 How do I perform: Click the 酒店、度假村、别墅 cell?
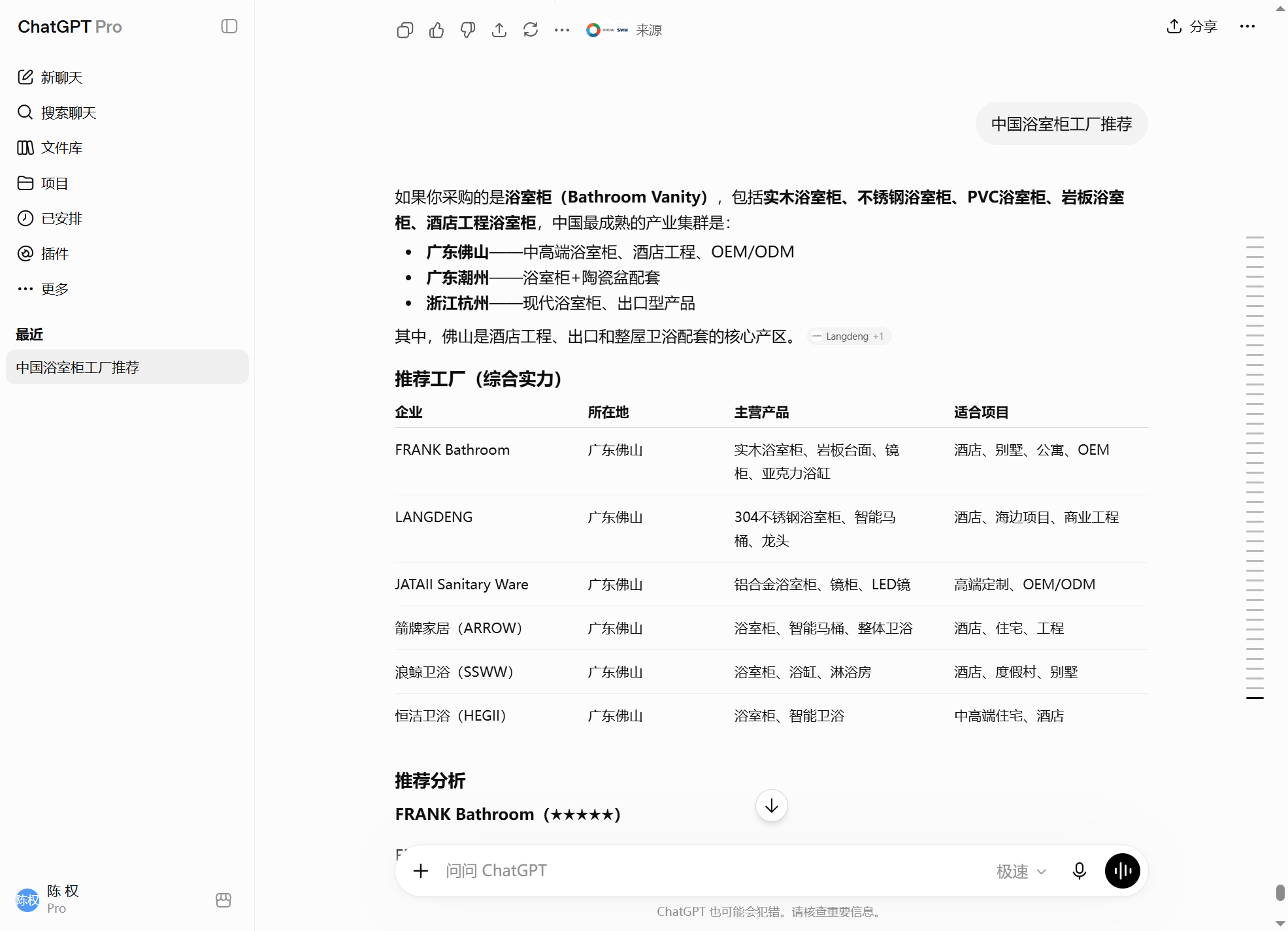tap(1016, 672)
